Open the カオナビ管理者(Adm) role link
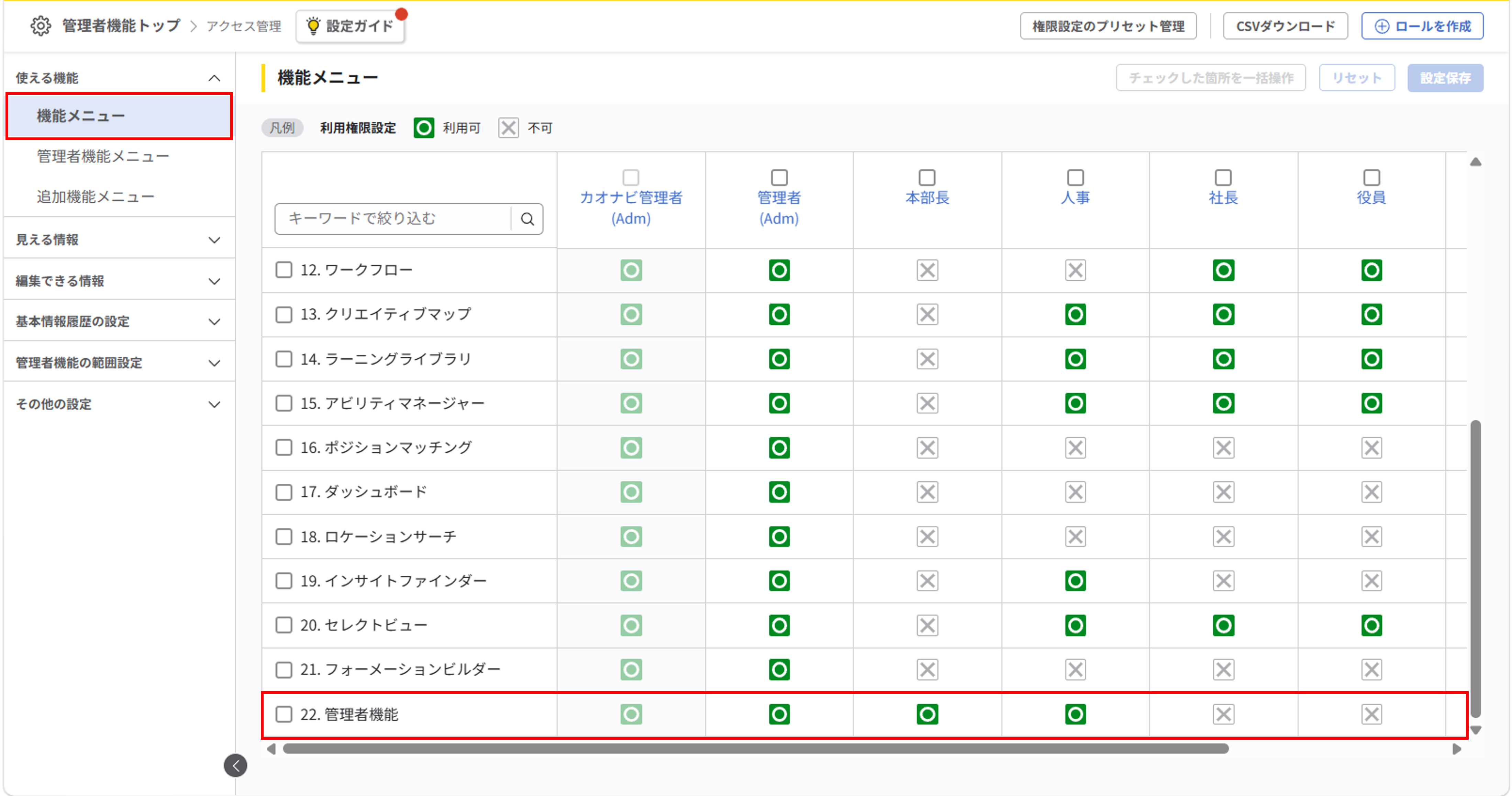1512x796 pixels. (x=631, y=208)
